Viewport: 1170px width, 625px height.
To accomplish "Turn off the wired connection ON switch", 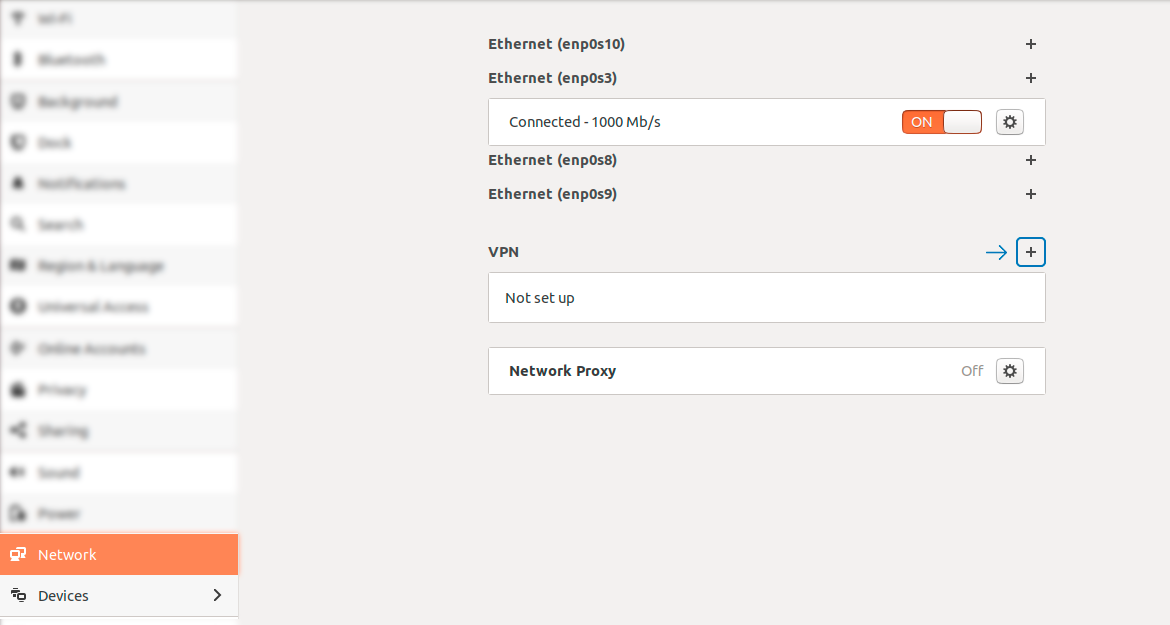I will [x=942, y=122].
